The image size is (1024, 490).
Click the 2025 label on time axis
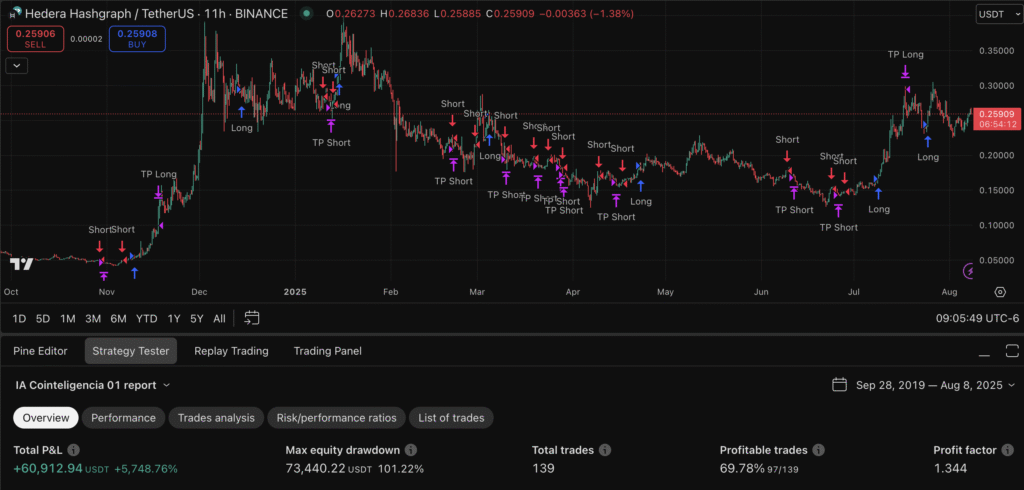297,291
